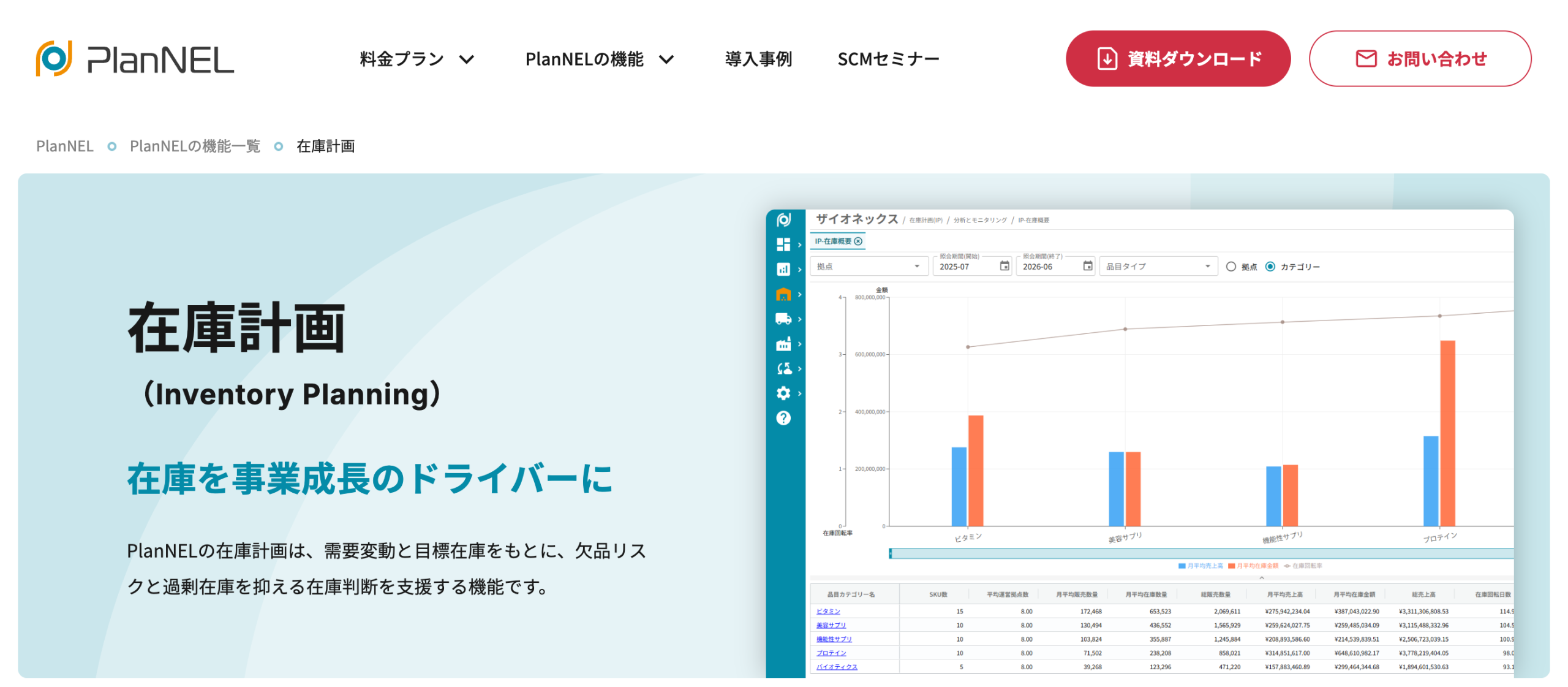Collapse the chart panel with the up chevron
Image resolution: width=1568 pixels, height=687 pixels.
point(1262,578)
